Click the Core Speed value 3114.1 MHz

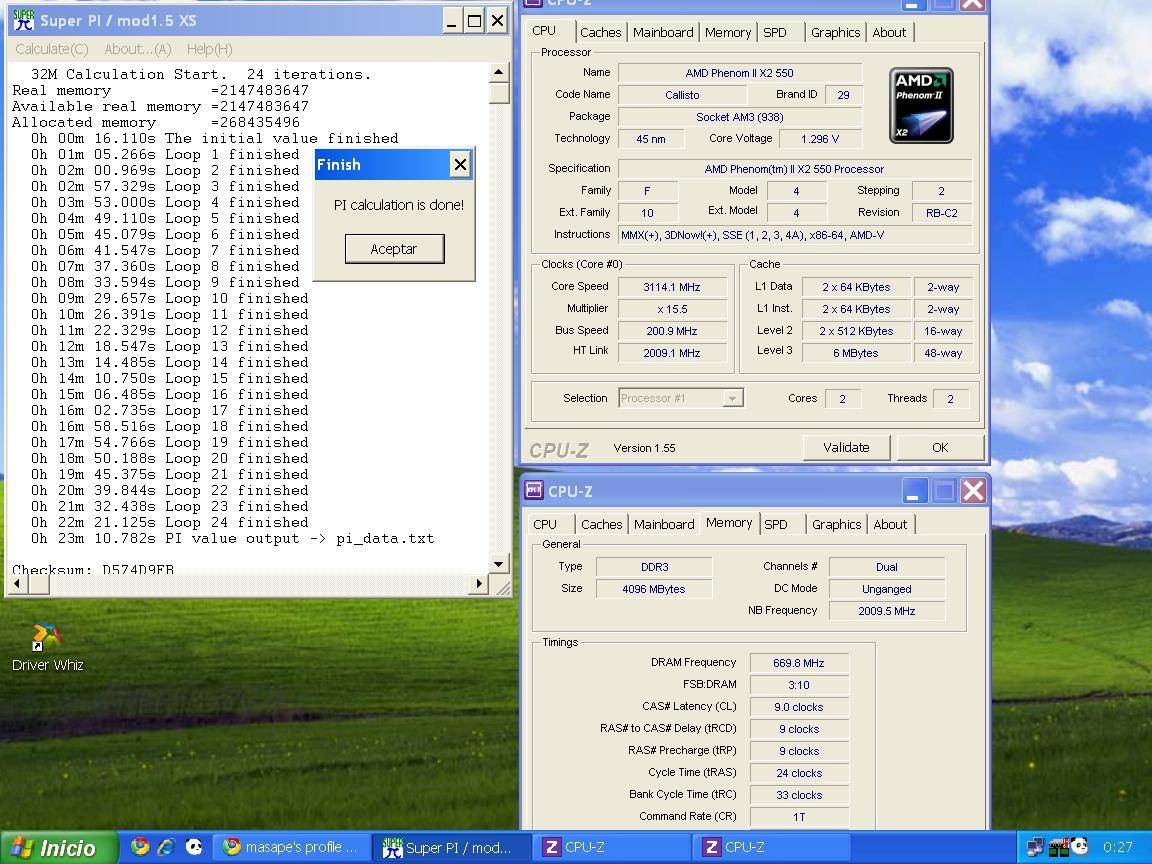(x=672, y=287)
